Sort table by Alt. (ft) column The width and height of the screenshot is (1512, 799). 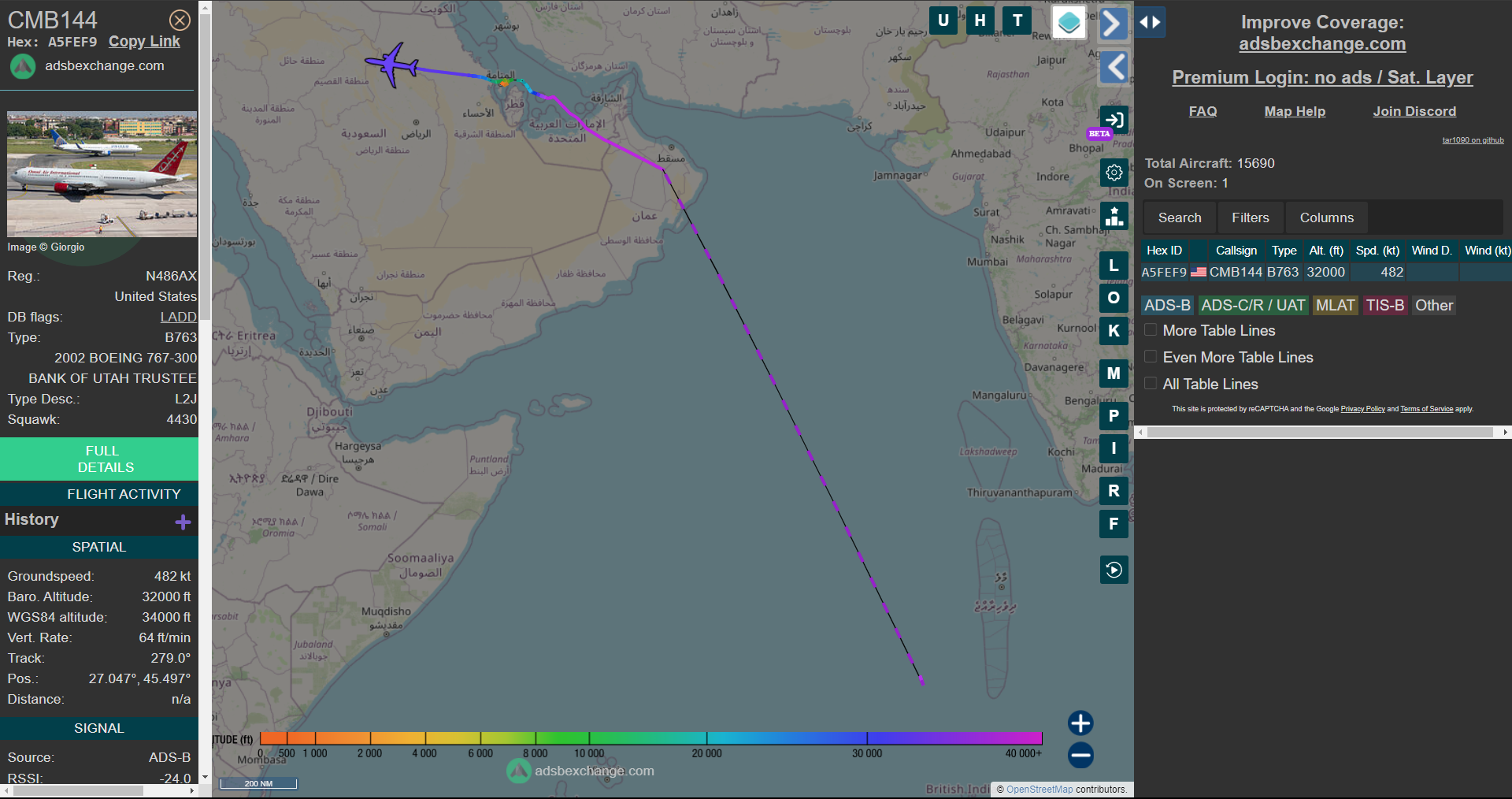coord(1326,251)
